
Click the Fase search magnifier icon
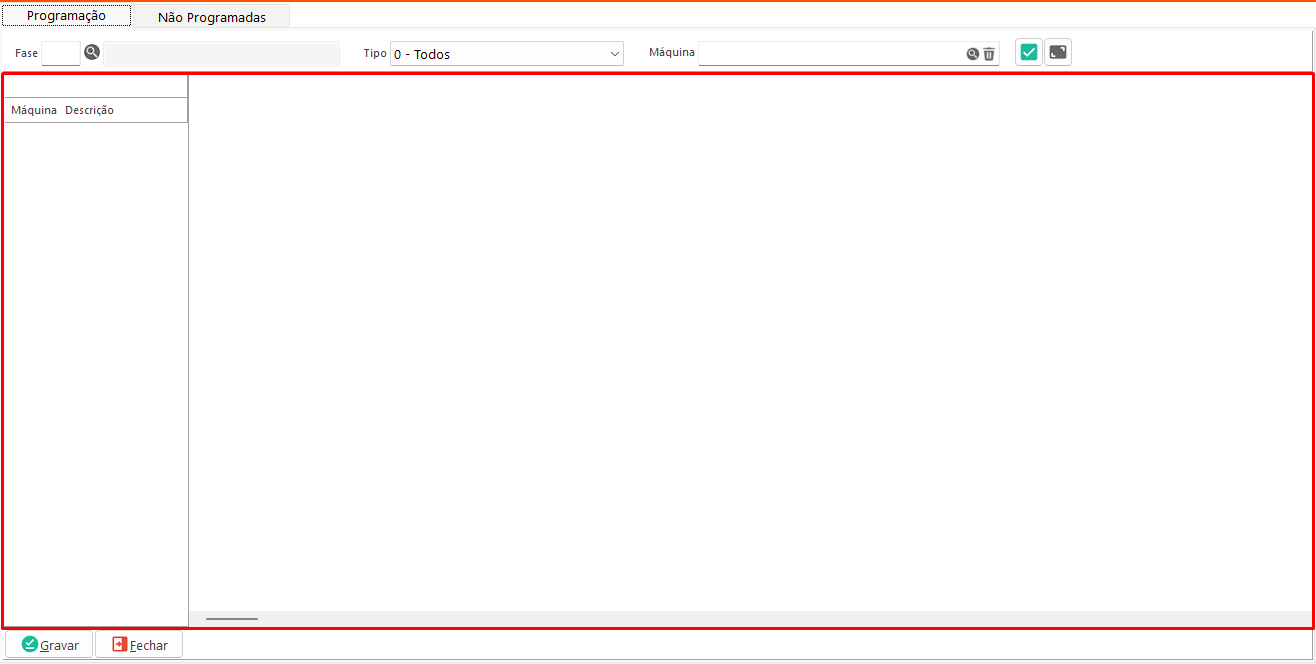pyautogui.click(x=92, y=53)
